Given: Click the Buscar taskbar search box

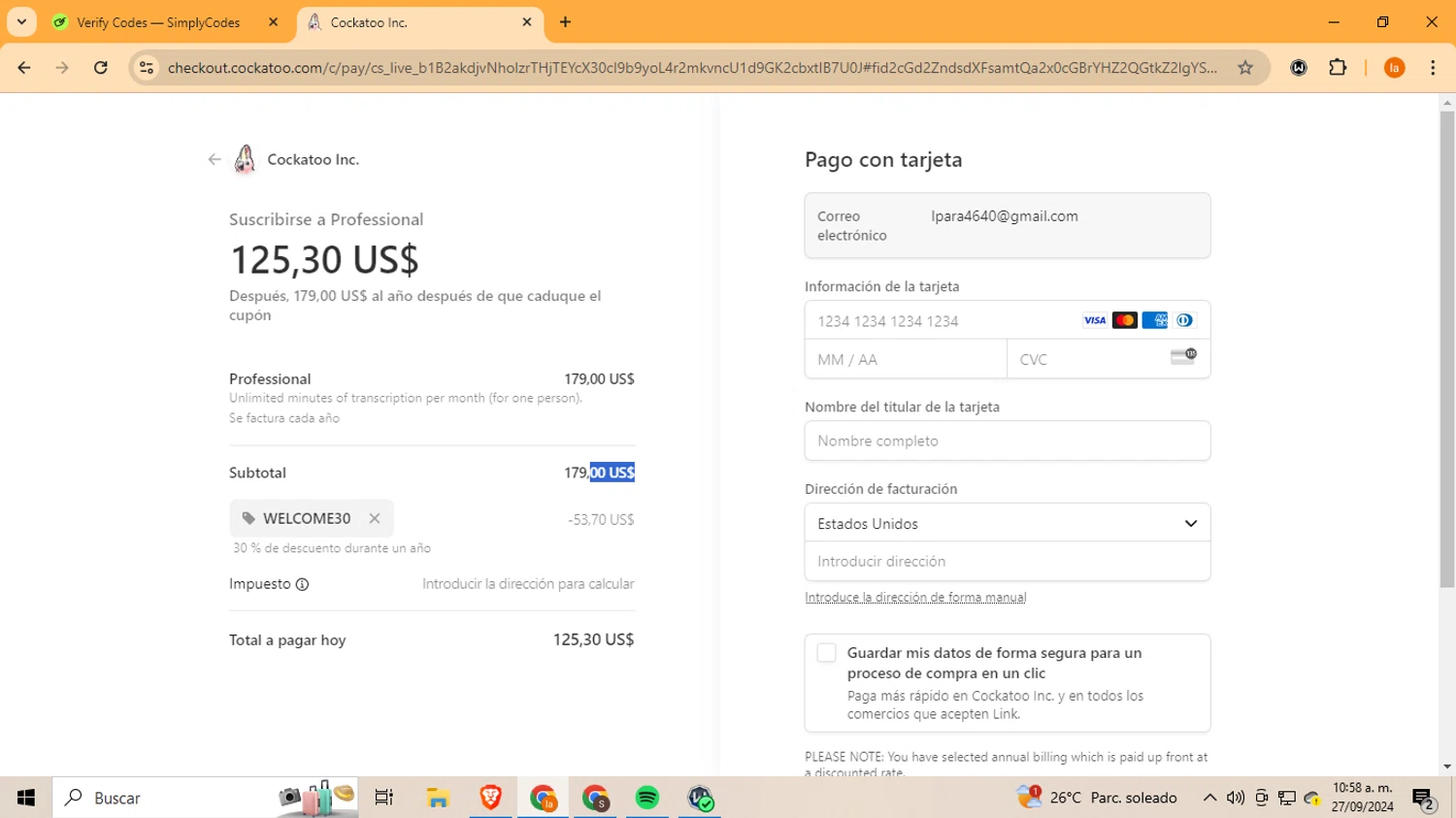Looking at the screenshot, I should (x=206, y=798).
